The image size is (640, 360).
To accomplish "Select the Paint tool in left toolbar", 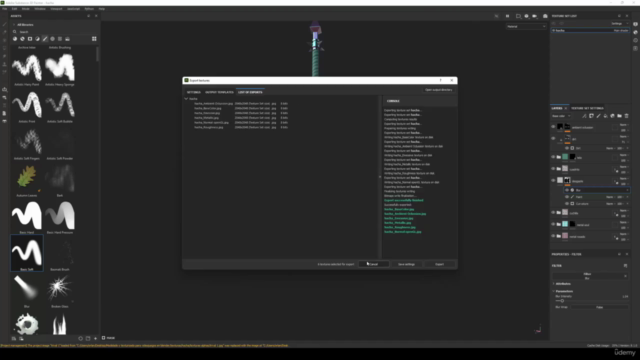I will point(4,24).
